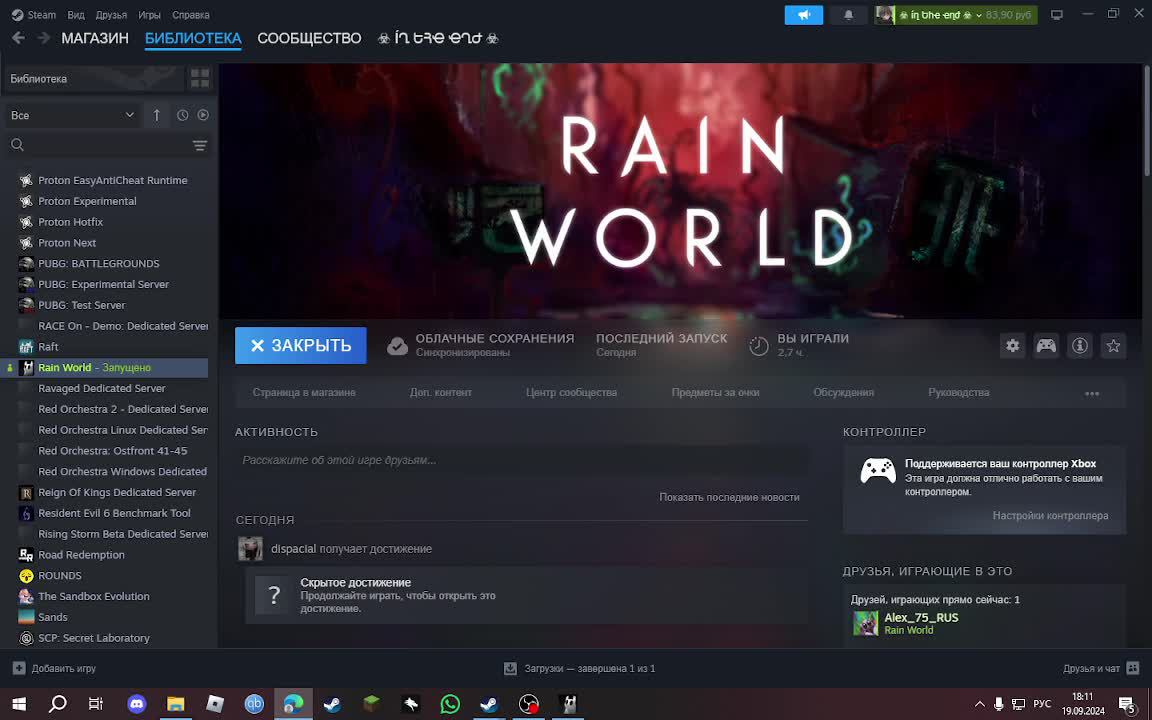Open the hidden achievement question mark card
The width and height of the screenshot is (1152, 720).
(x=274, y=595)
